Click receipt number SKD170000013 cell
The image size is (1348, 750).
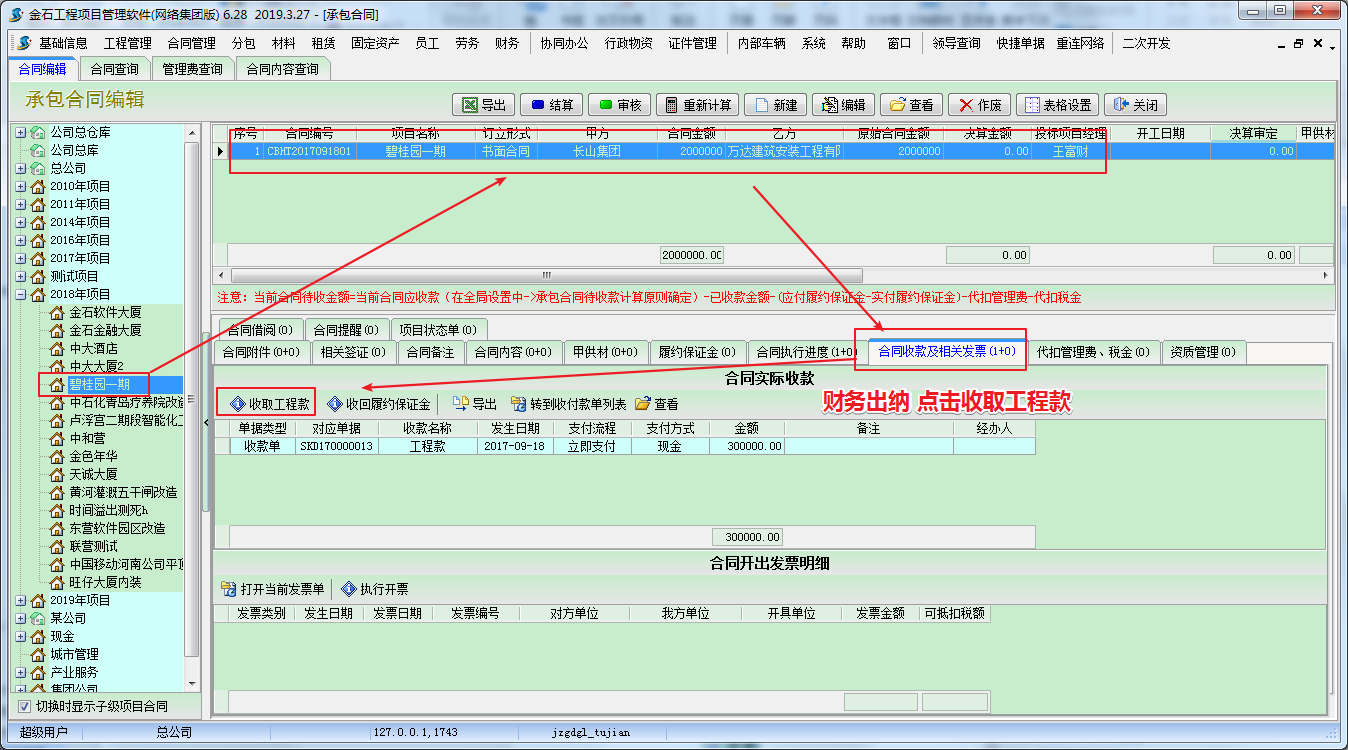coord(337,446)
